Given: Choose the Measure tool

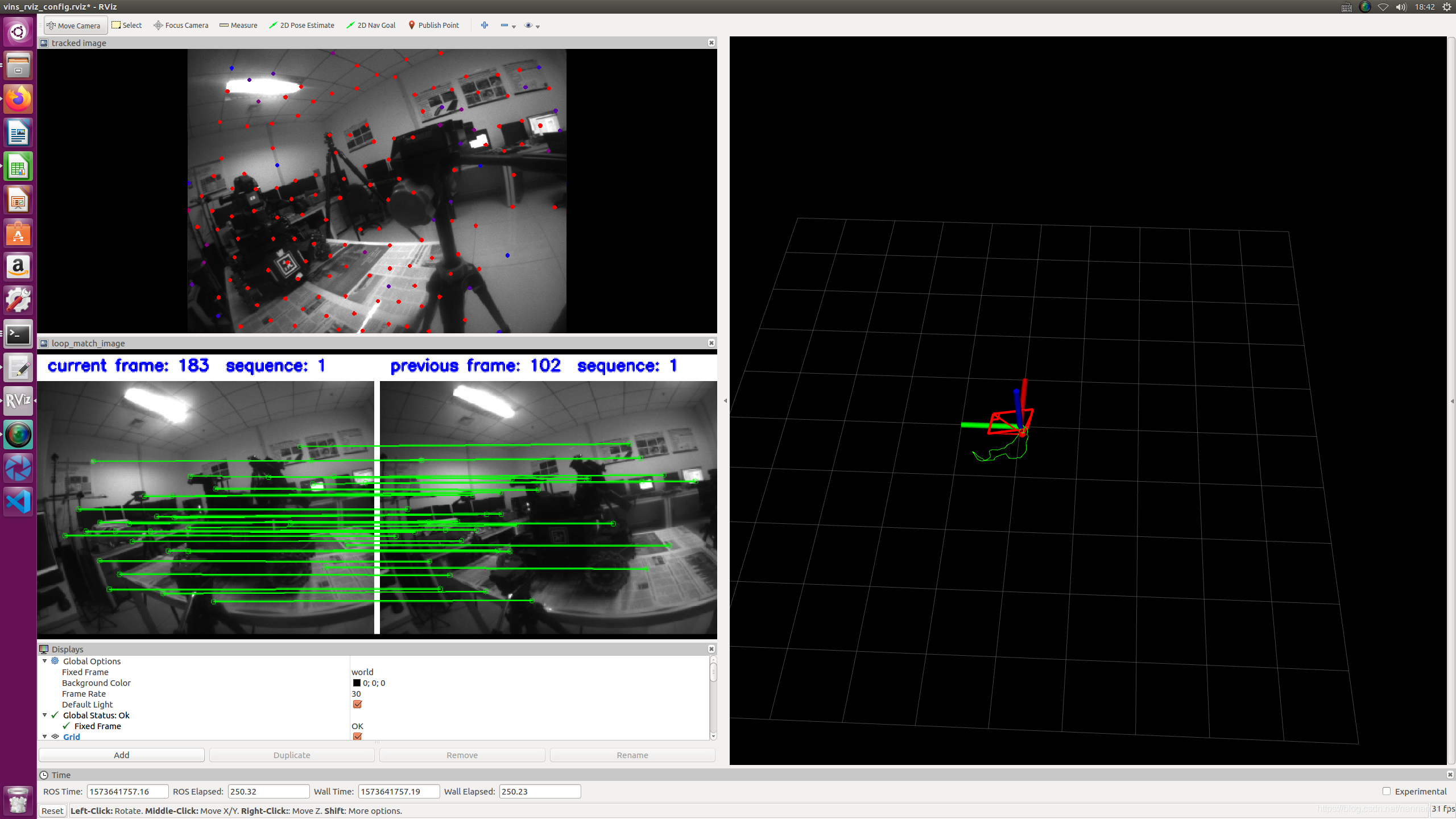Looking at the screenshot, I should 238,26.
